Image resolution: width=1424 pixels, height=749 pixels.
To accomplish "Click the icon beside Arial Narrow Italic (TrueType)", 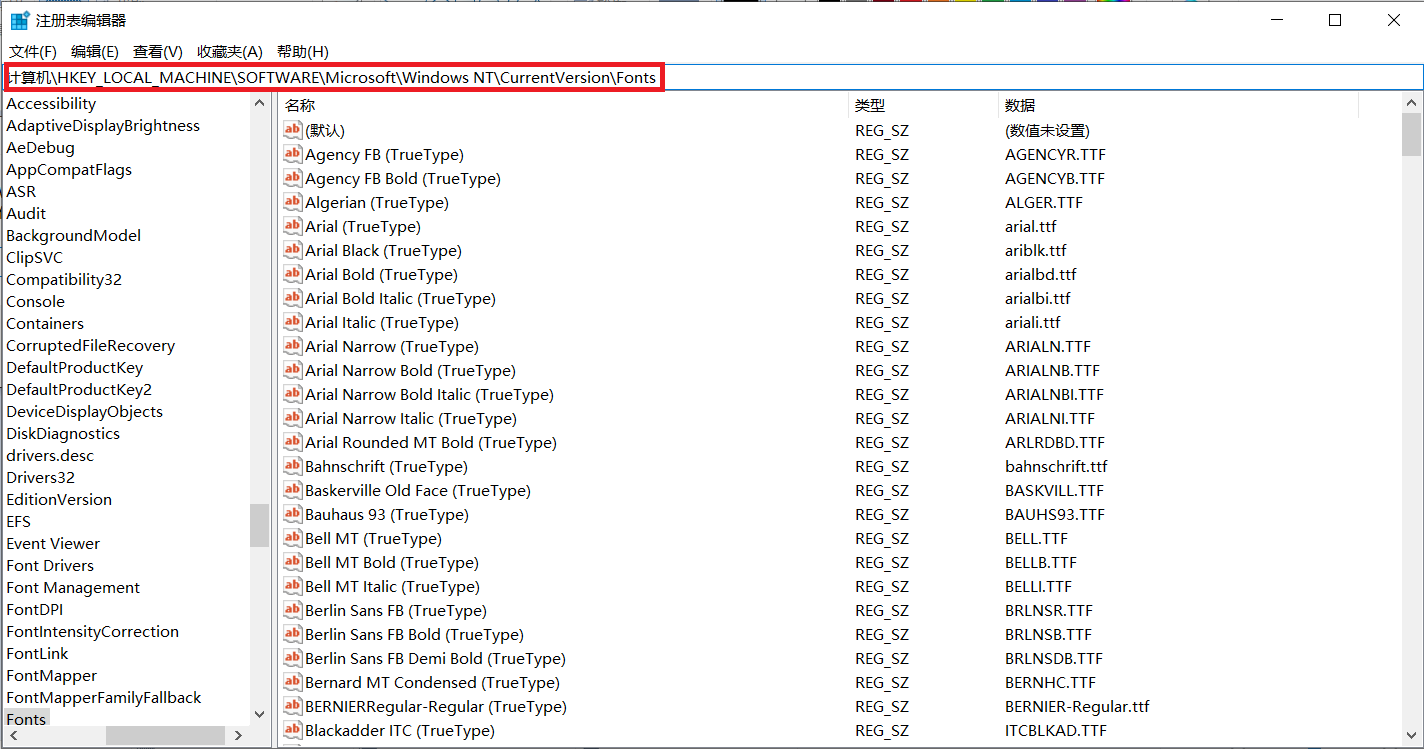I will (x=292, y=418).
